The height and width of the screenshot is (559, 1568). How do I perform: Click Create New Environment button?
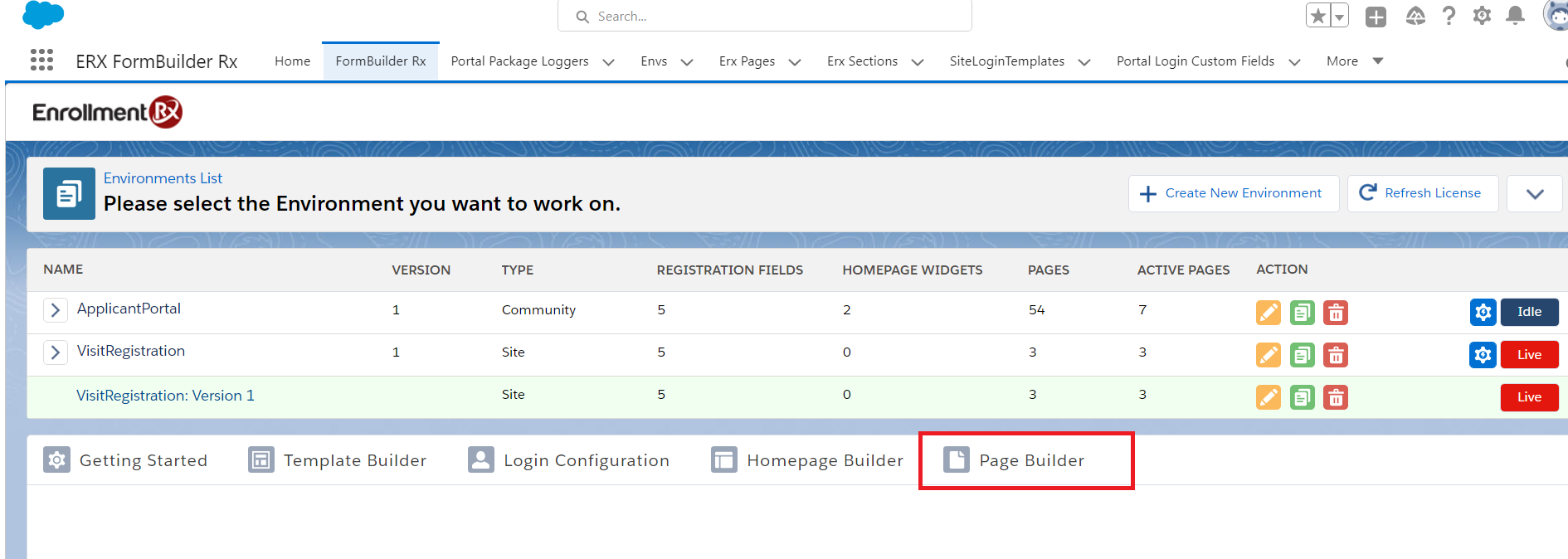pyautogui.click(x=1233, y=193)
